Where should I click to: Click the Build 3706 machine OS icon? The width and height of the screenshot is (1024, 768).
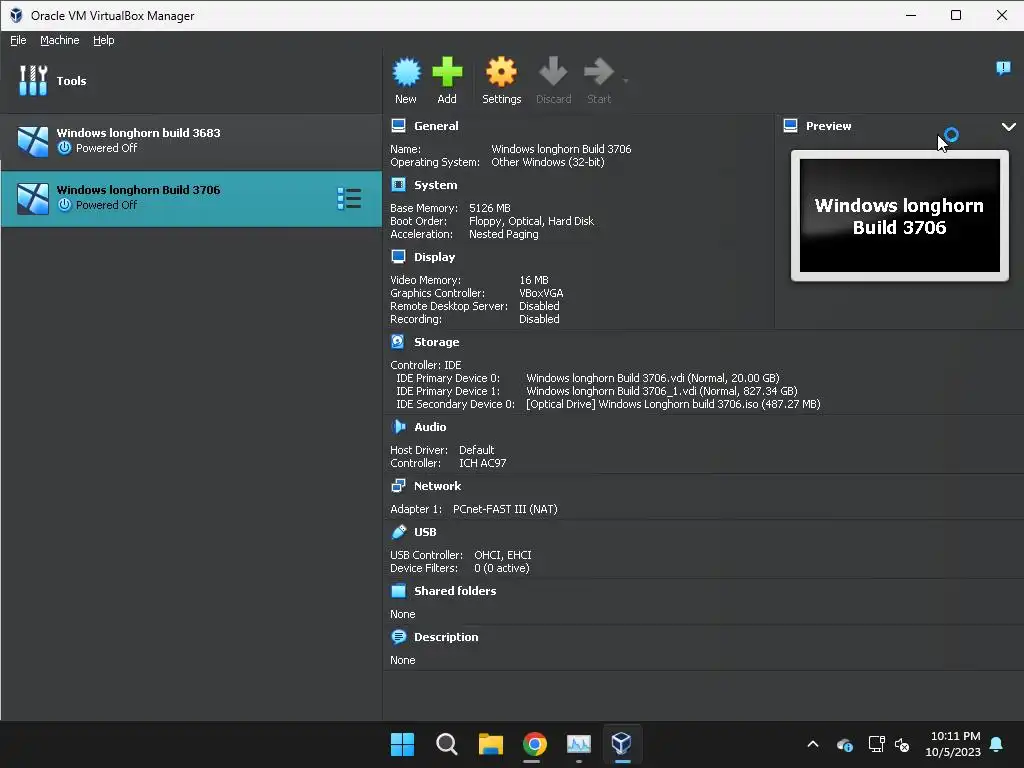tap(33, 199)
